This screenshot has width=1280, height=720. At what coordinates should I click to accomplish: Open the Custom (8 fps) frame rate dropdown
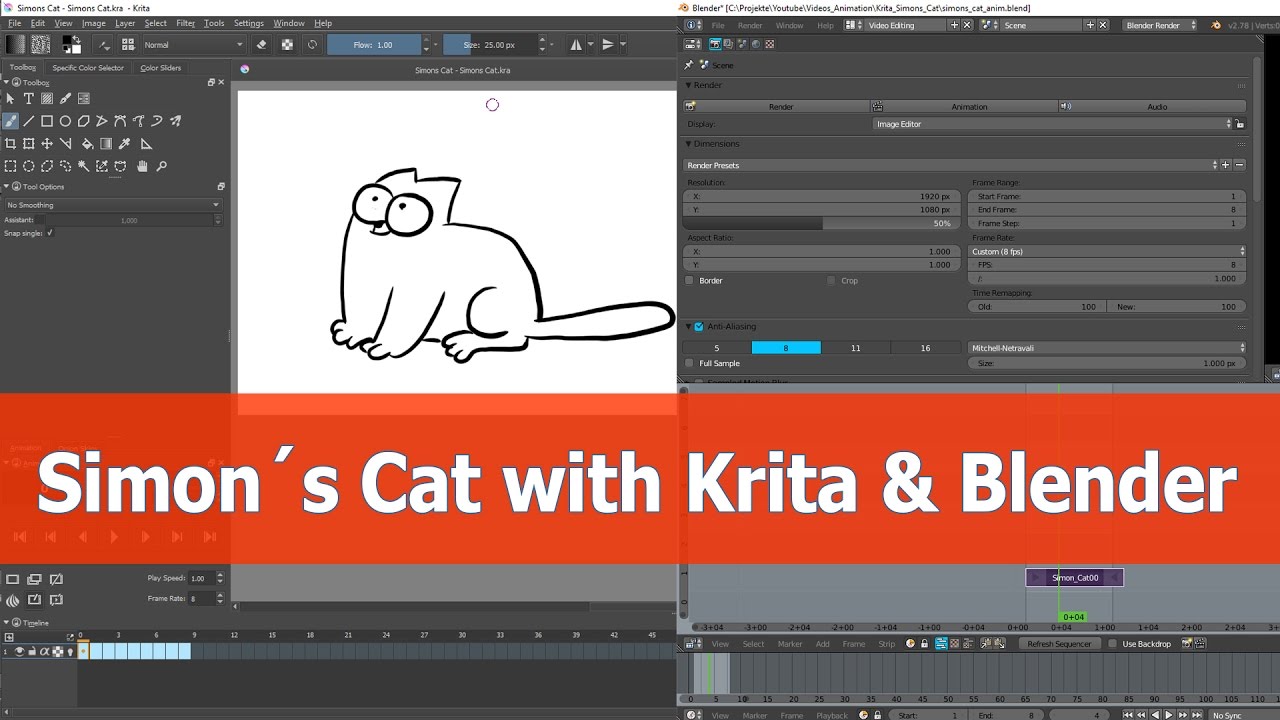pos(1109,252)
